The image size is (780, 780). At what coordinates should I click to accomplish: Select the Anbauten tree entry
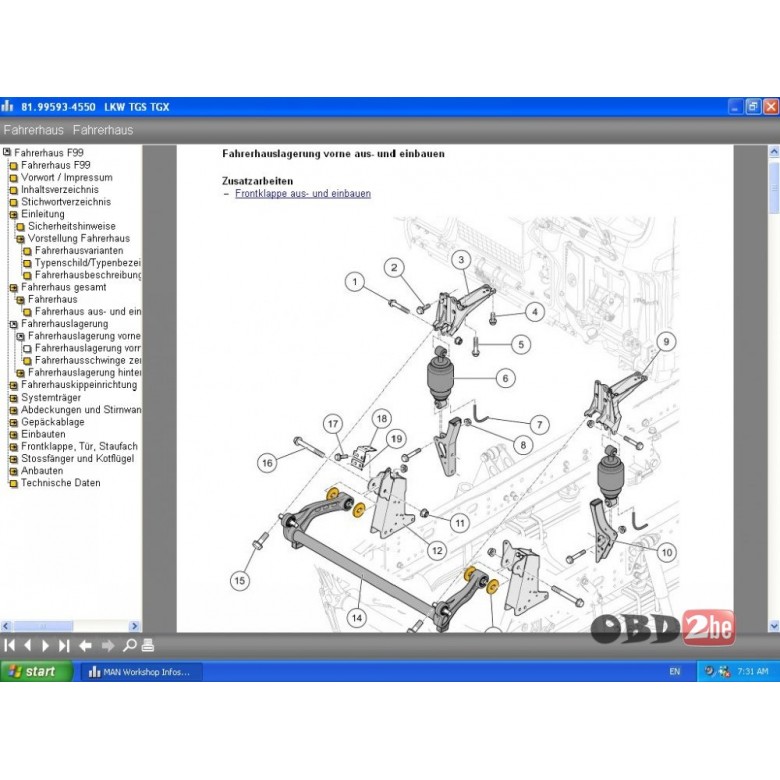click(42, 471)
